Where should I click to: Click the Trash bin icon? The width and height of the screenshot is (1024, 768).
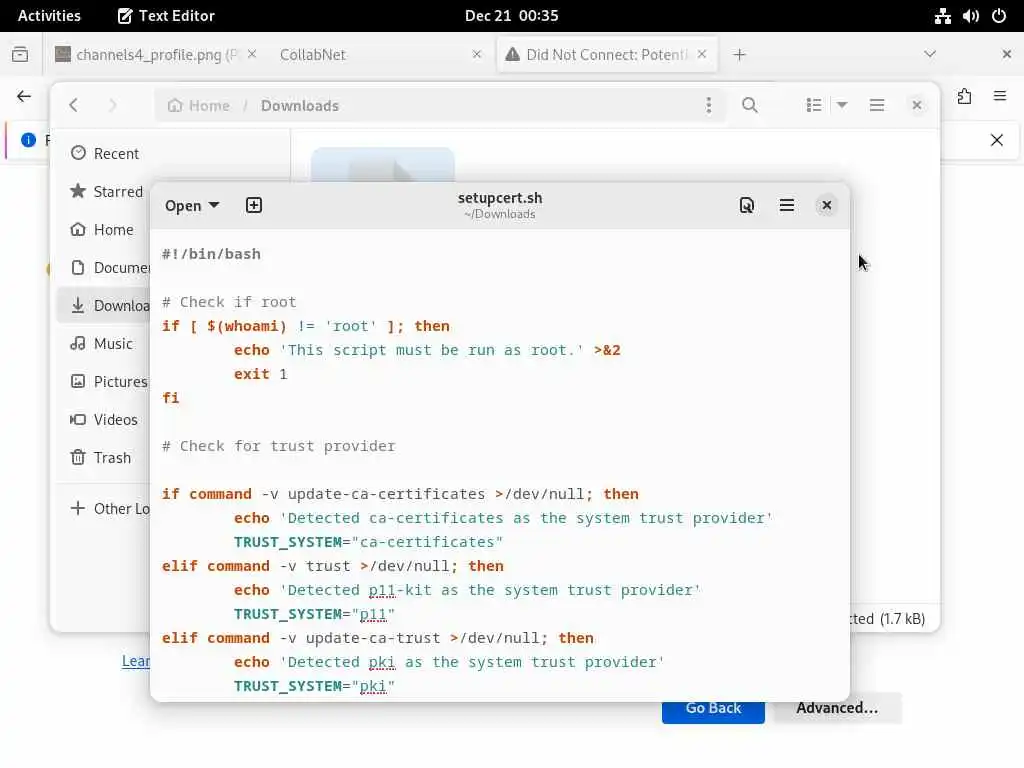tap(78, 457)
